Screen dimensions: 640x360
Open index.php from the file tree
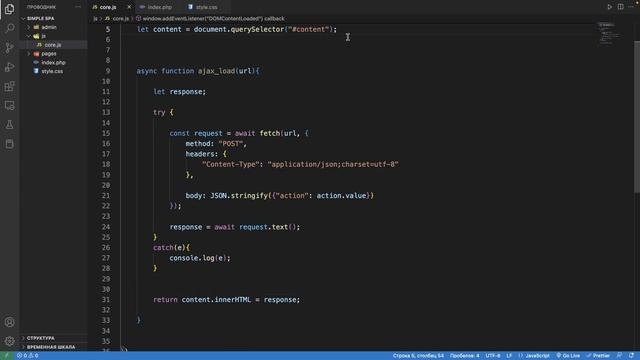53,62
